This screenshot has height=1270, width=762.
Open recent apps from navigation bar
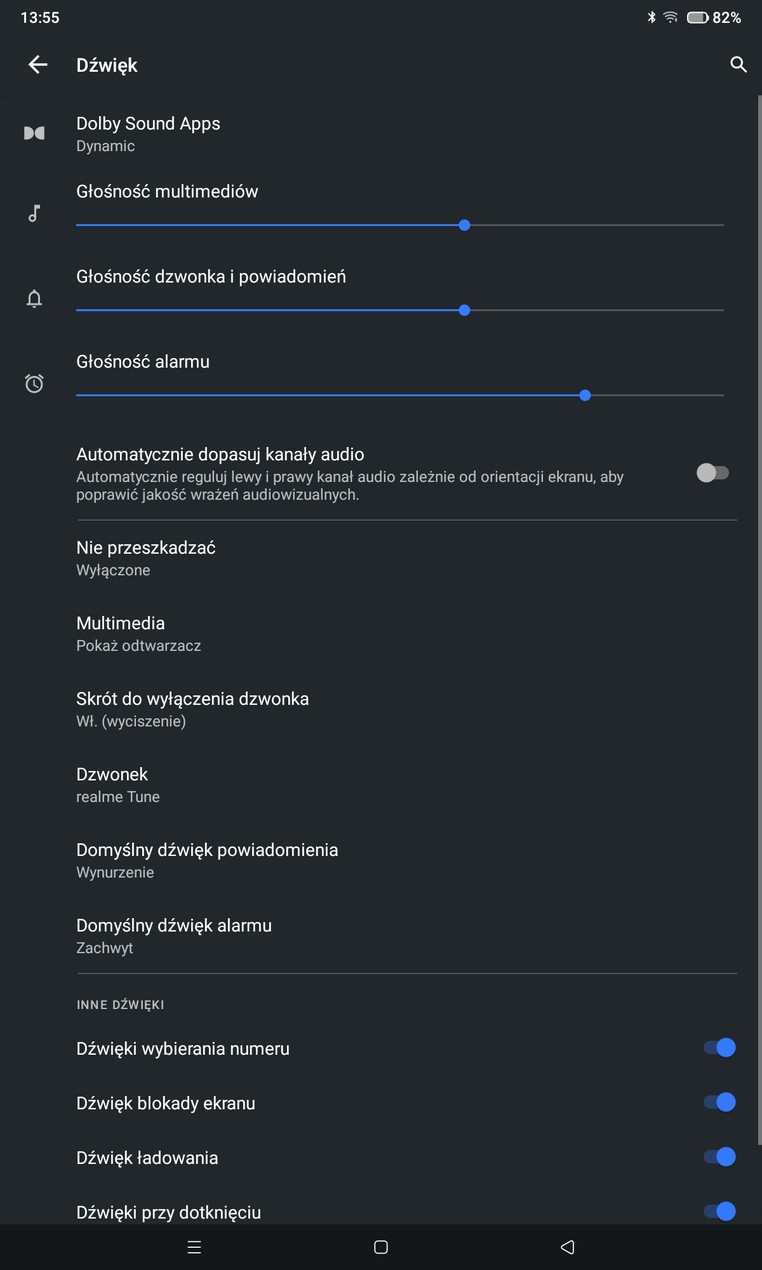pyautogui.click(x=194, y=1247)
